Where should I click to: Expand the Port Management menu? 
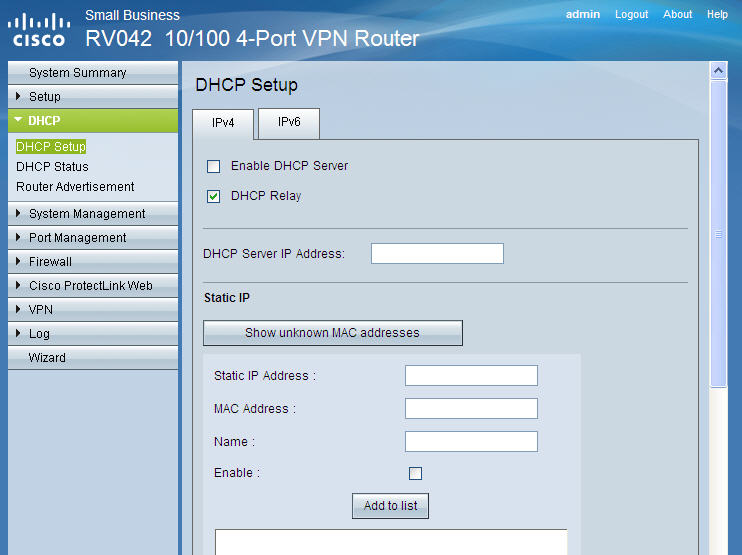tap(93, 238)
